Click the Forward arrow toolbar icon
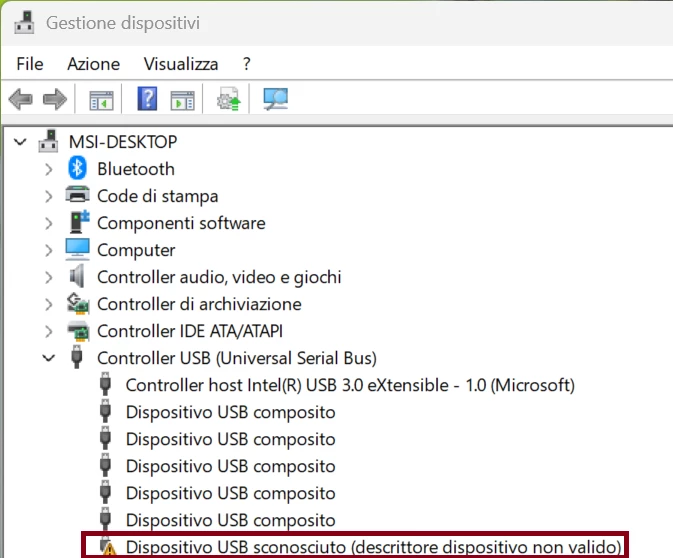Screen dimensions: 673x558 point(55,99)
